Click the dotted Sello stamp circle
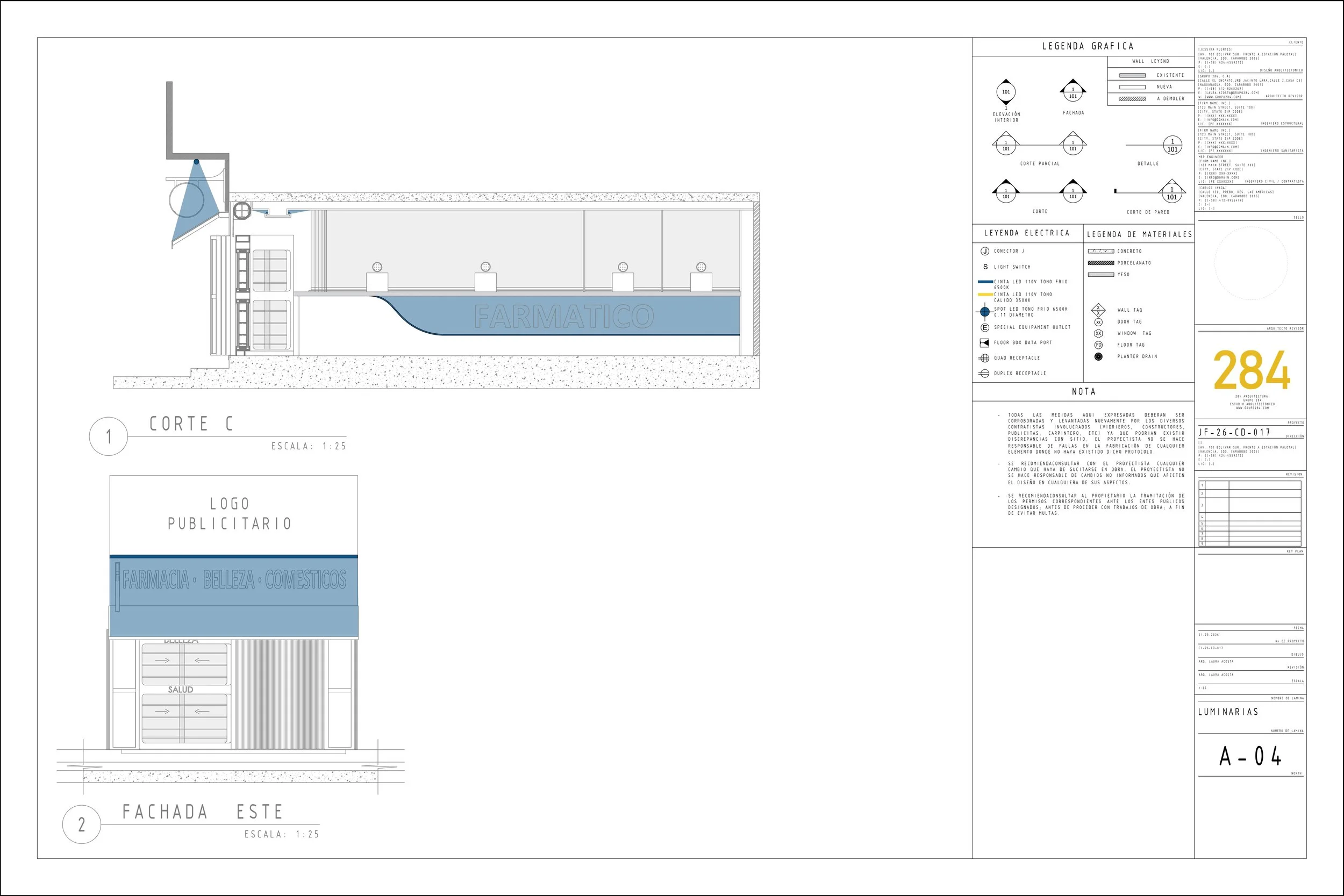Viewport: 1344px width, 896px height. click(1251, 263)
